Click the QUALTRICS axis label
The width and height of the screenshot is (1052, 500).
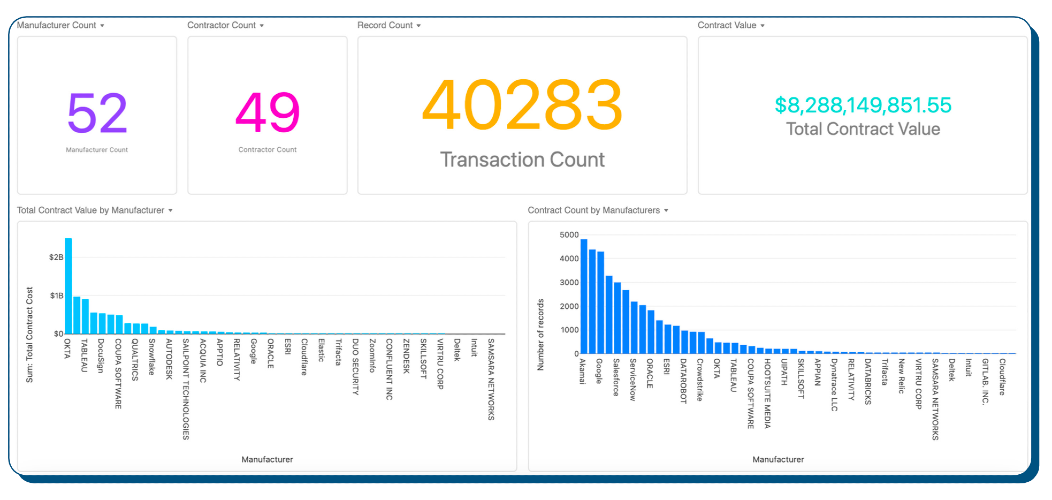pos(136,359)
